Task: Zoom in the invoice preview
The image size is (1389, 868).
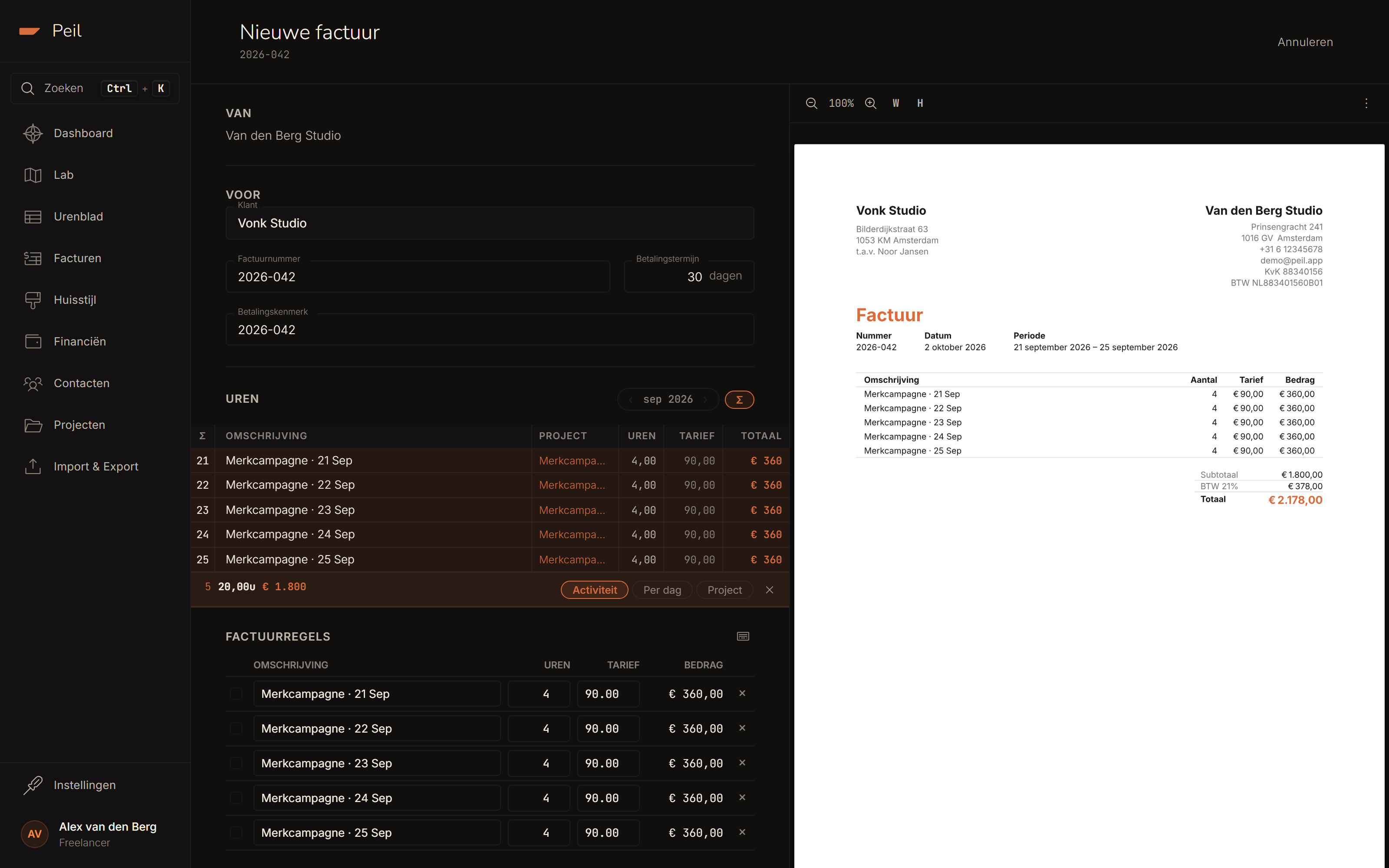Action: tap(871, 103)
